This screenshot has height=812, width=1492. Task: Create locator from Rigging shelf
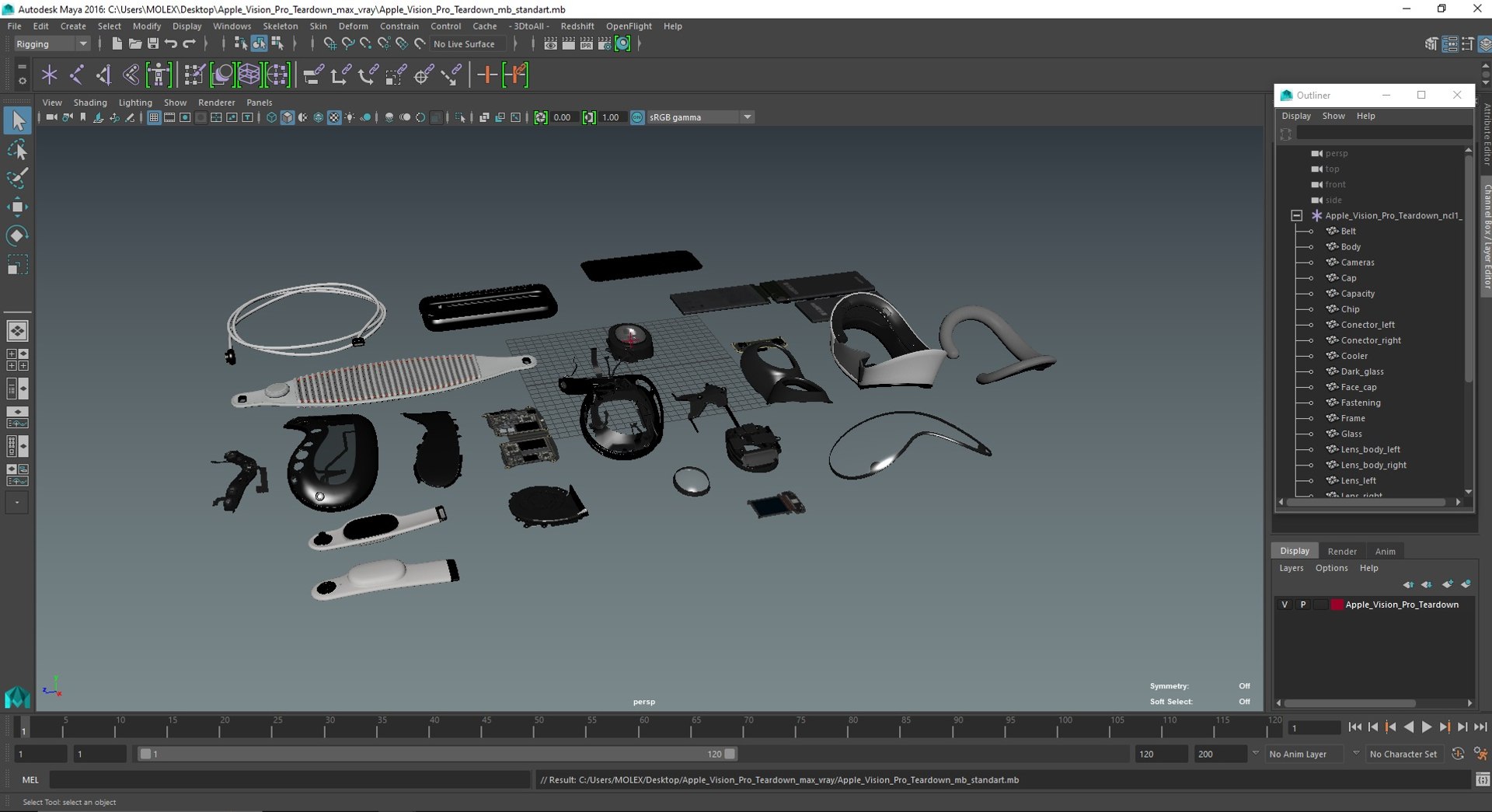point(50,75)
